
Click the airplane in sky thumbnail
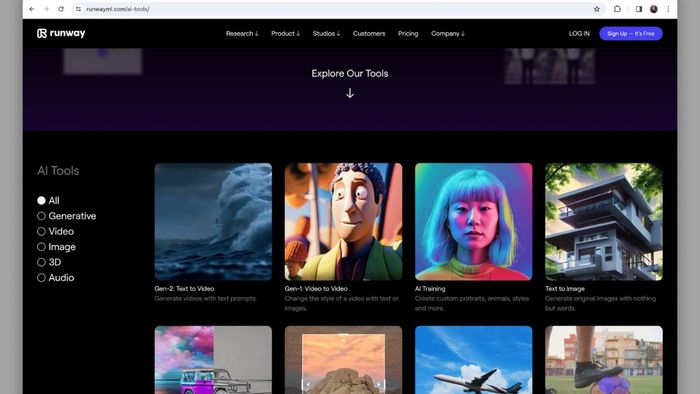click(474, 360)
